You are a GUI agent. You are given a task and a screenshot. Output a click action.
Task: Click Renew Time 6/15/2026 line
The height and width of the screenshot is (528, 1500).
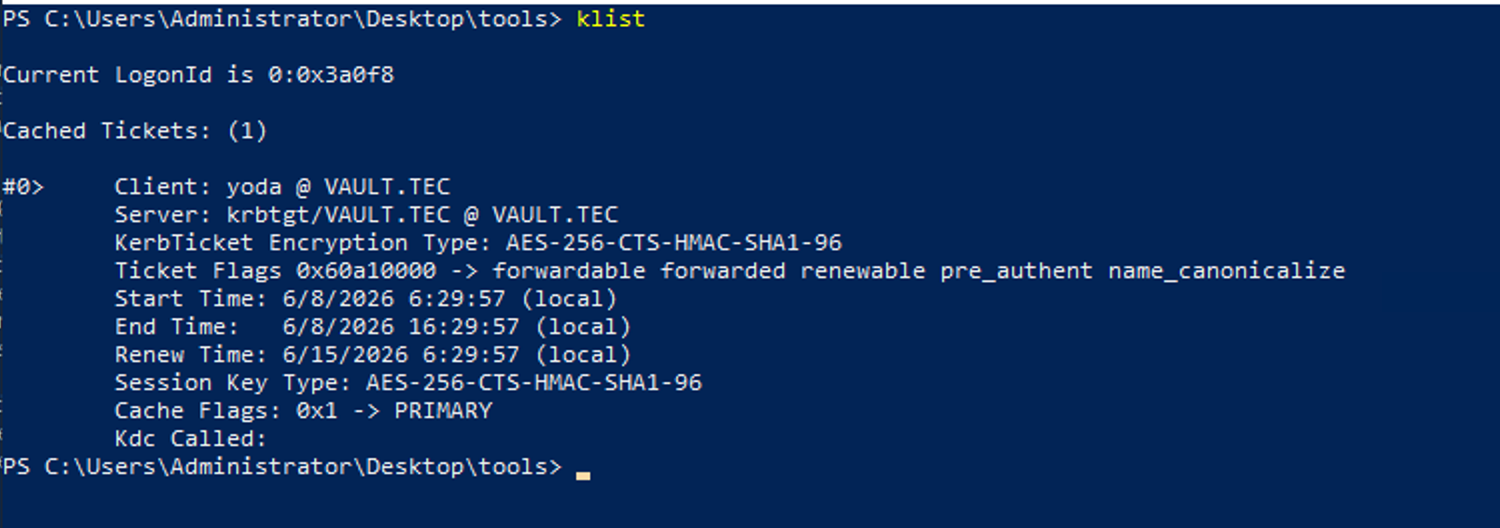point(373,355)
